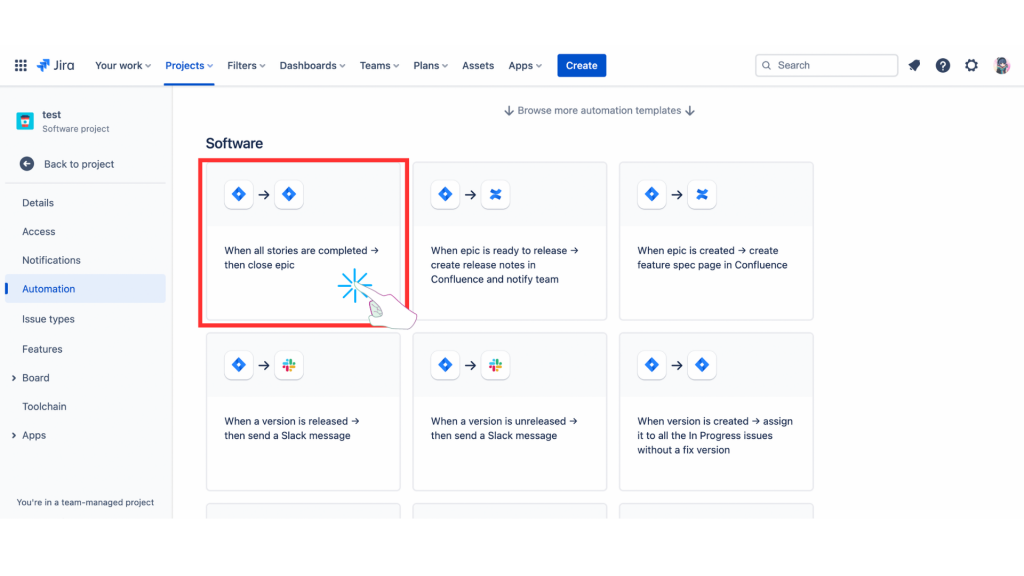Image resolution: width=1024 pixels, height=576 pixels.
Task: Click the Jira logo
Action: click(x=56, y=65)
